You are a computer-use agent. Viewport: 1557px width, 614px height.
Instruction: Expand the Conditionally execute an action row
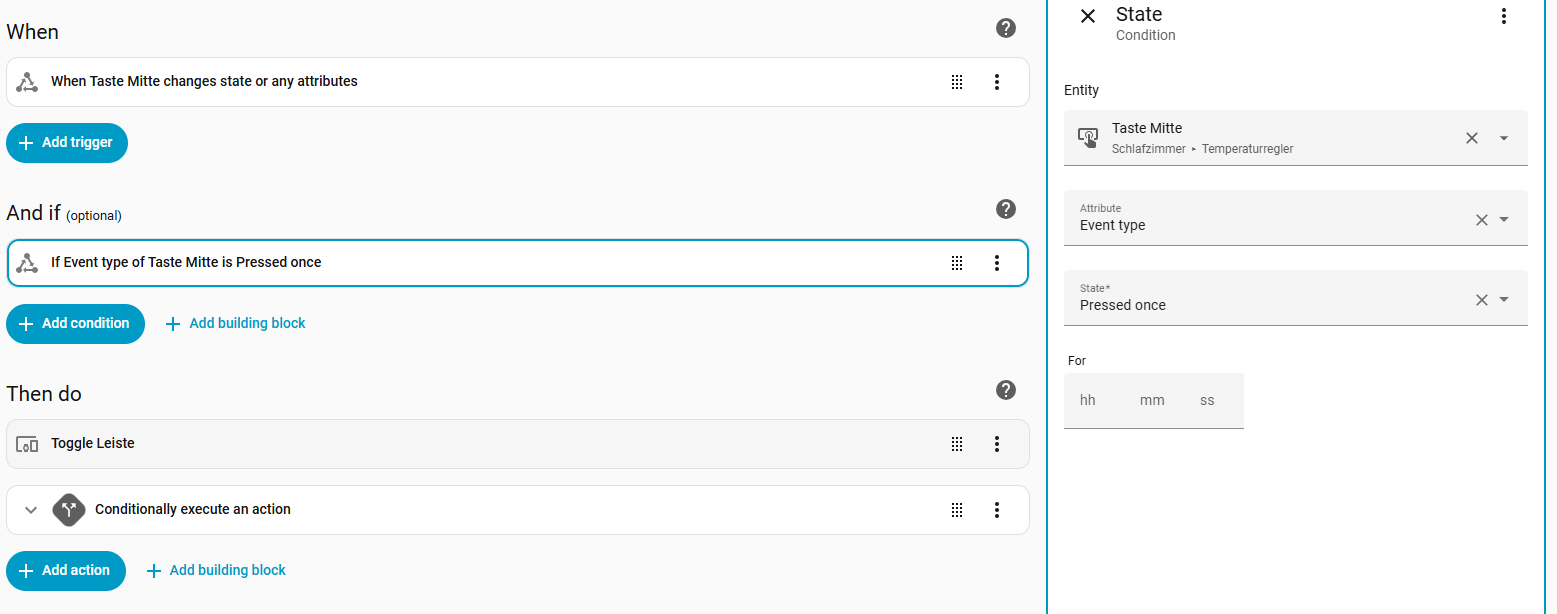click(31, 510)
